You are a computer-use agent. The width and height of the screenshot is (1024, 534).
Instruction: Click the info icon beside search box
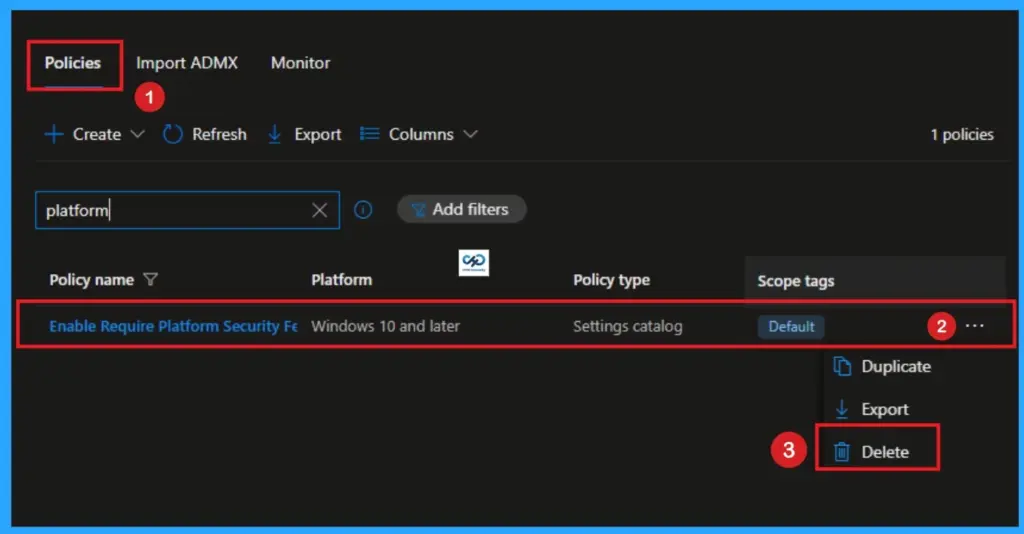[x=363, y=210]
